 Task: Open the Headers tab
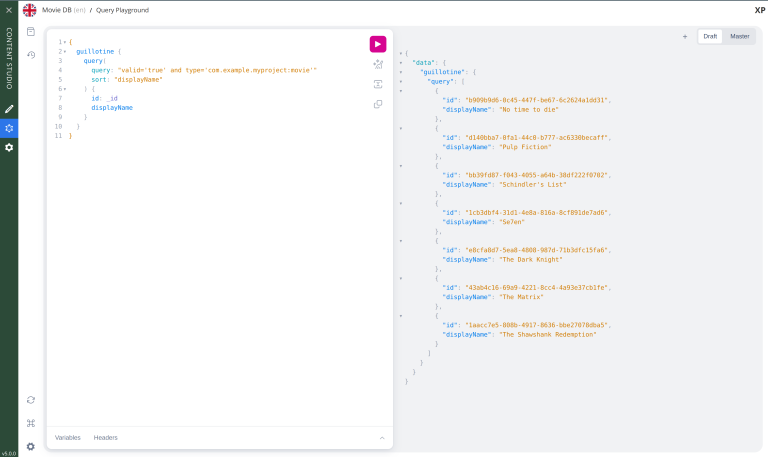tap(105, 437)
